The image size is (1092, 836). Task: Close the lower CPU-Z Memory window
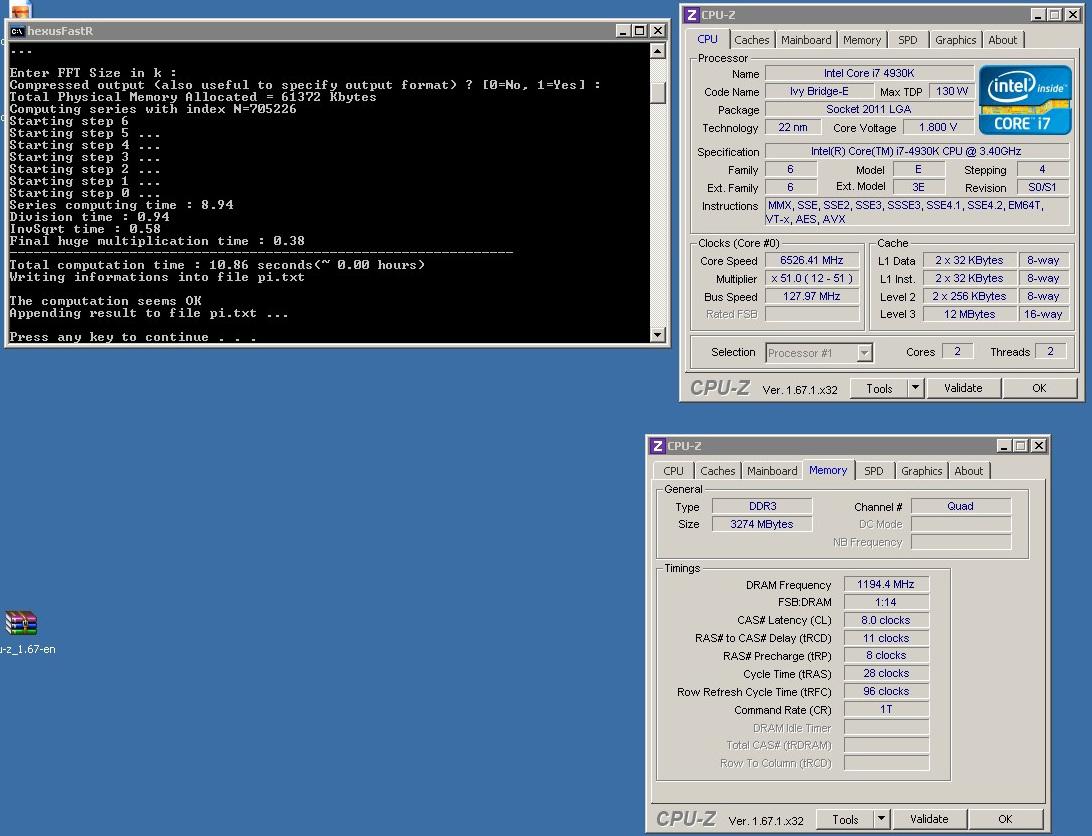click(x=1038, y=446)
